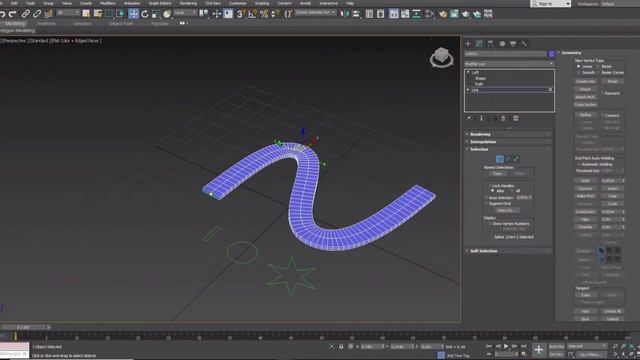The image size is (640, 360).
Task: Collapse the Selection rollout
Action: 509,149
